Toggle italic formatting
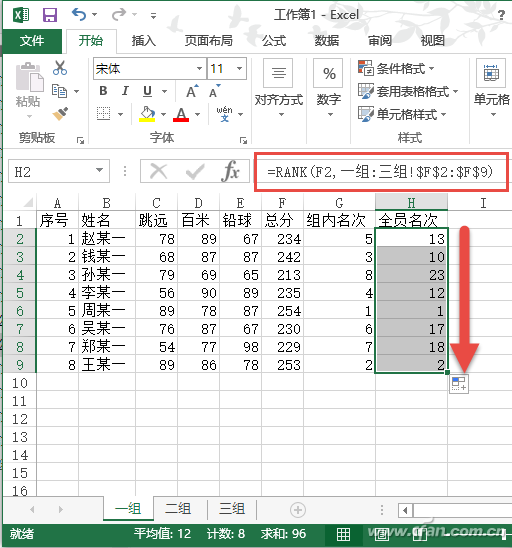This screenshot has width=512, height=548. point(125,91)
